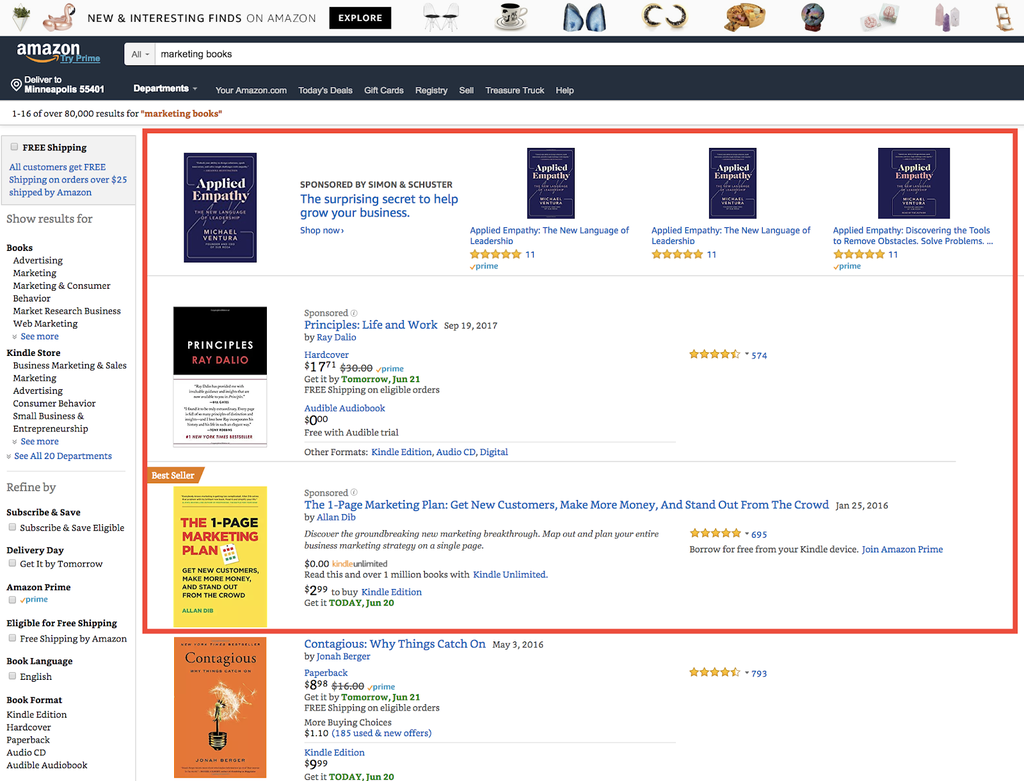The width and height of the screenshot is (1024, 781).
Task: Click the blue agate bookends icon in banner
Action: coord(584,18)
